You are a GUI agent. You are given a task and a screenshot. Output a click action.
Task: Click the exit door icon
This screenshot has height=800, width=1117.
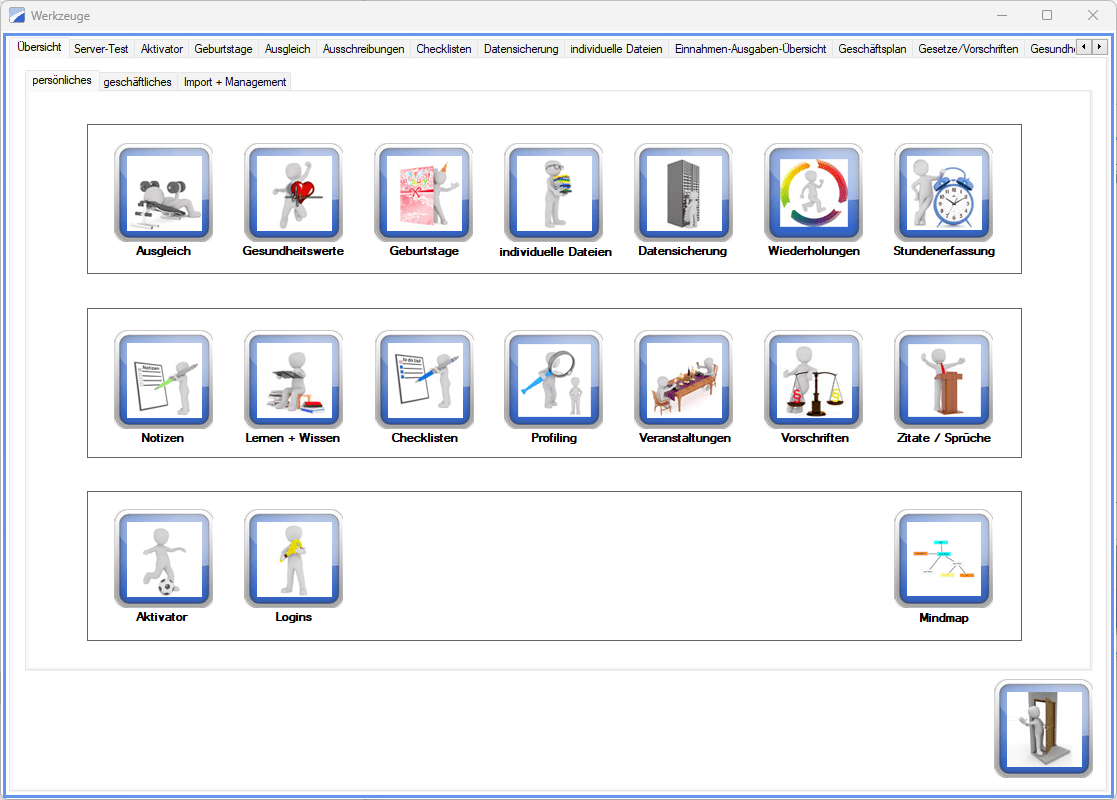(1043, 729)
